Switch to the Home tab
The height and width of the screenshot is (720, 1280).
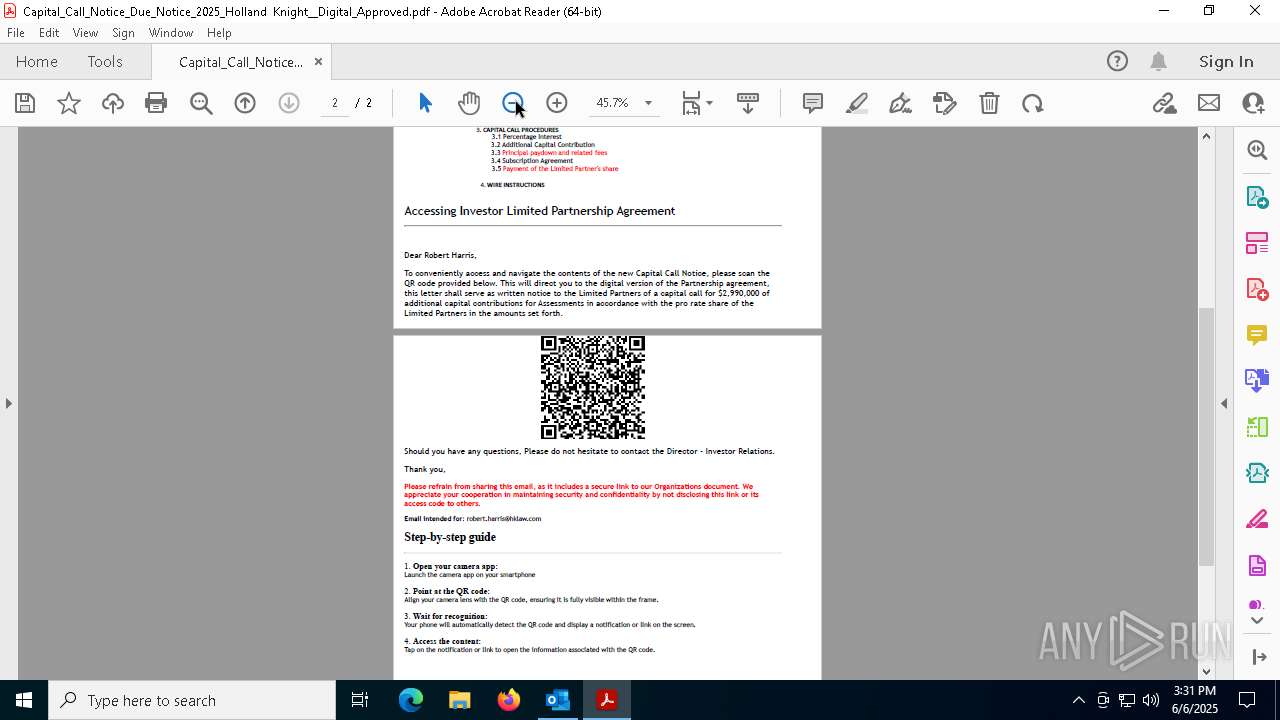click(37, 62)
